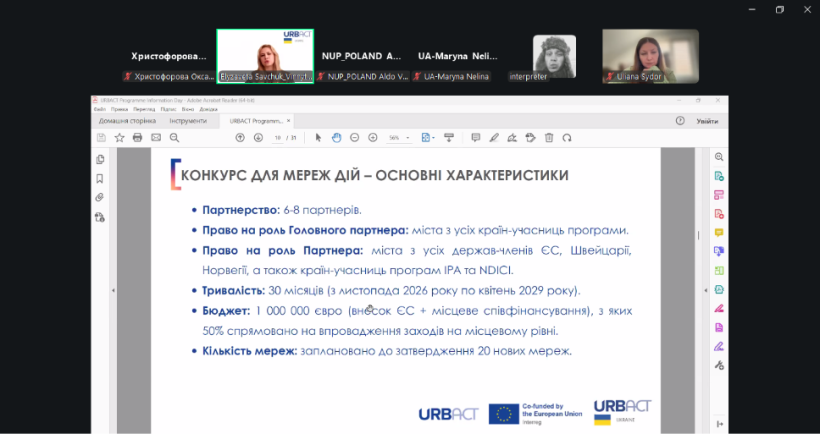Open attachments paperclip panel
820x434 pixels.
(99, 198)
